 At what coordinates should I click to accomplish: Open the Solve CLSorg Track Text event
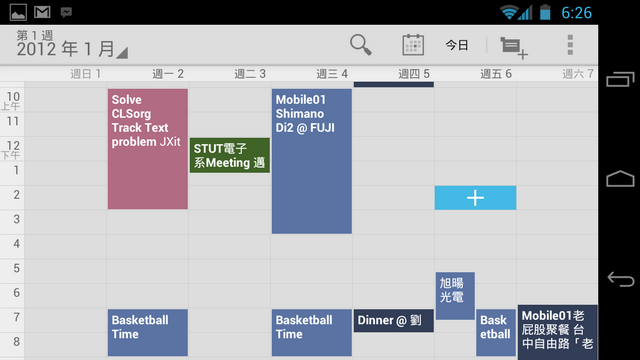click(148, 149)
